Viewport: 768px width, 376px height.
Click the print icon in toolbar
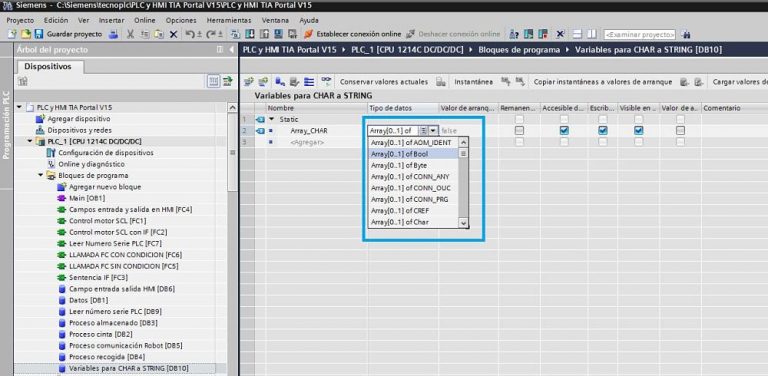click(x=113, y=34)
